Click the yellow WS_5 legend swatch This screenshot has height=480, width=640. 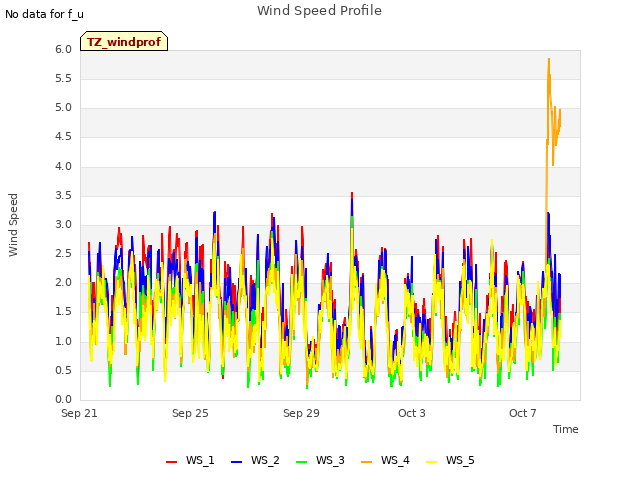tap(431, 462)
